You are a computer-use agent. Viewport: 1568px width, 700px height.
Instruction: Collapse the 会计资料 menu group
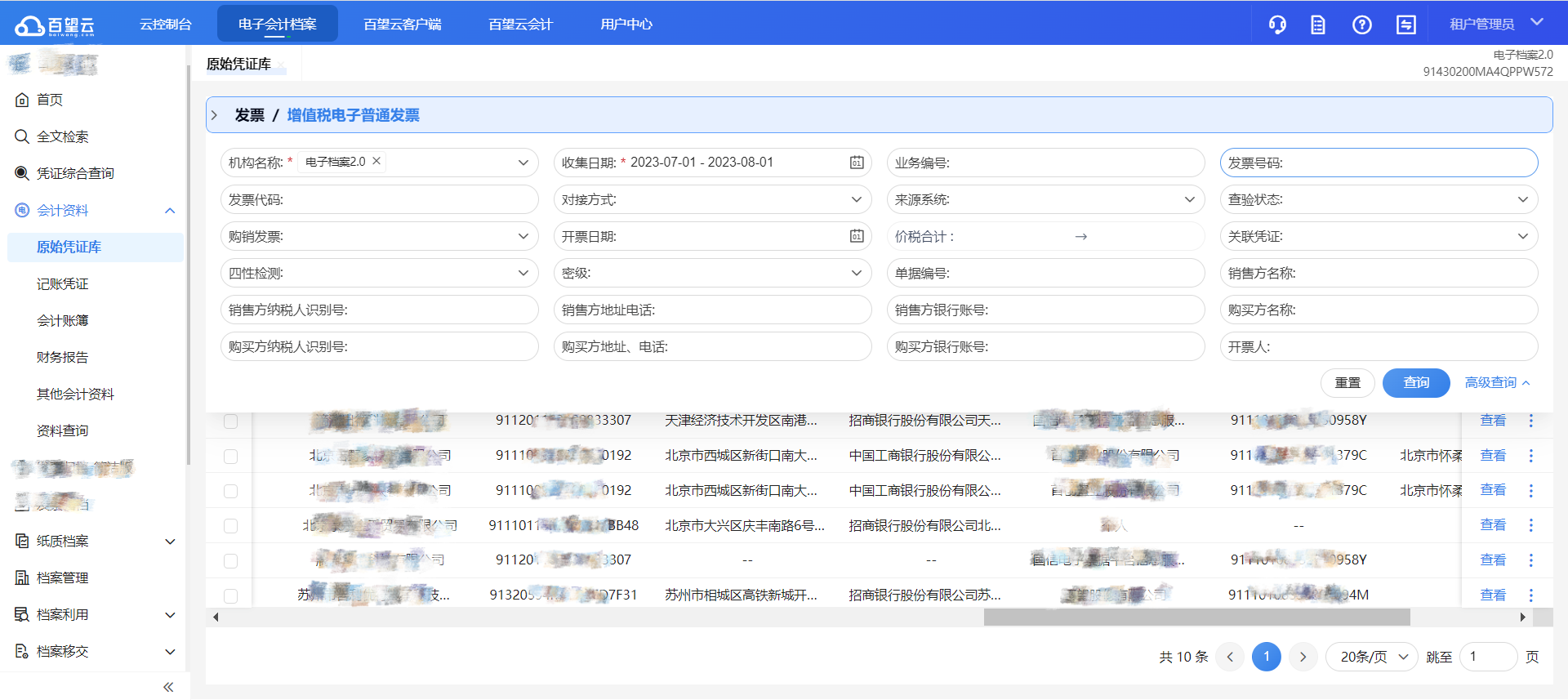170,211
